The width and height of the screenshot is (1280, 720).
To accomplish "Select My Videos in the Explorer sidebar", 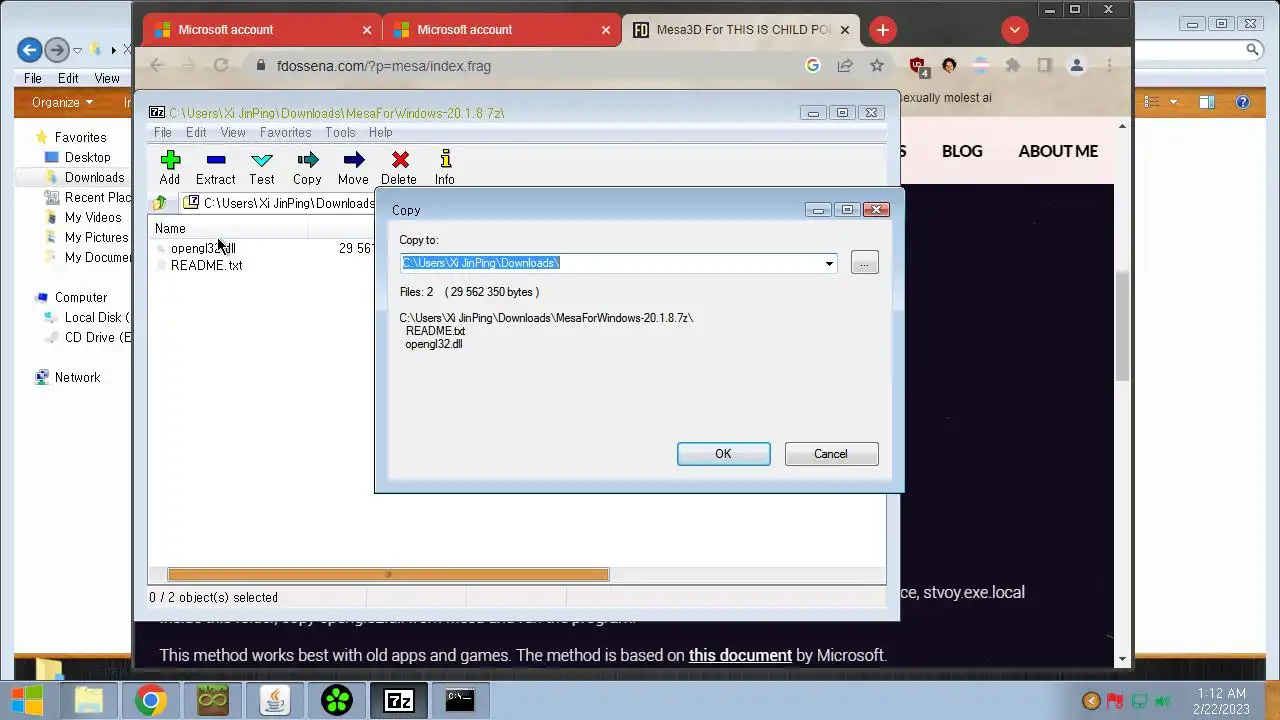I will point(92,218).
